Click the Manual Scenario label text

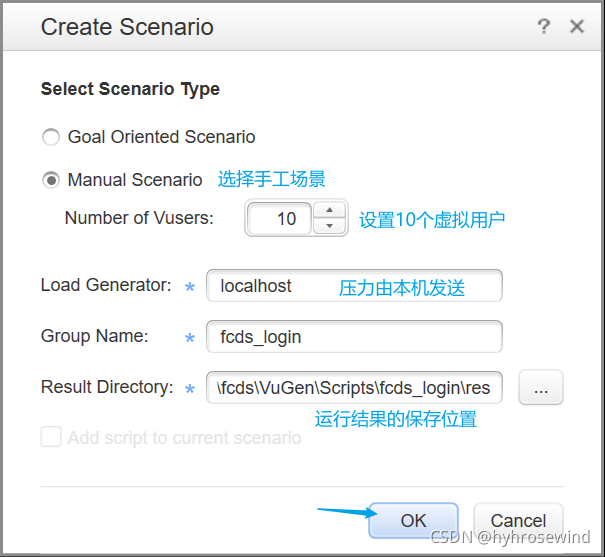click(135, 180)
